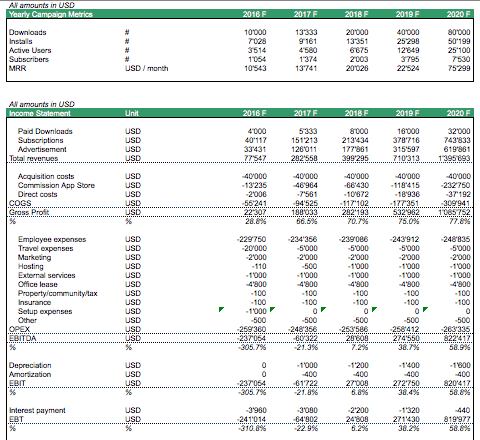Select Interest payment value -3'960
Viewport: 480px width, 440px height.
point(256,410)
